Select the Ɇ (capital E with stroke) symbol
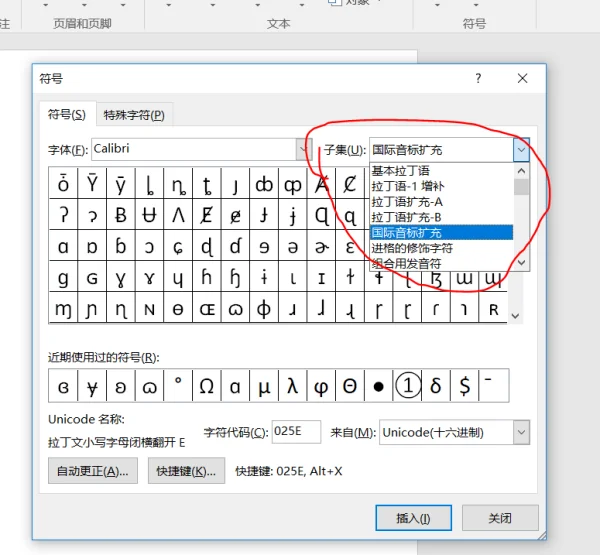The height and width of the screenshot is (555, 600). point(207,215)
